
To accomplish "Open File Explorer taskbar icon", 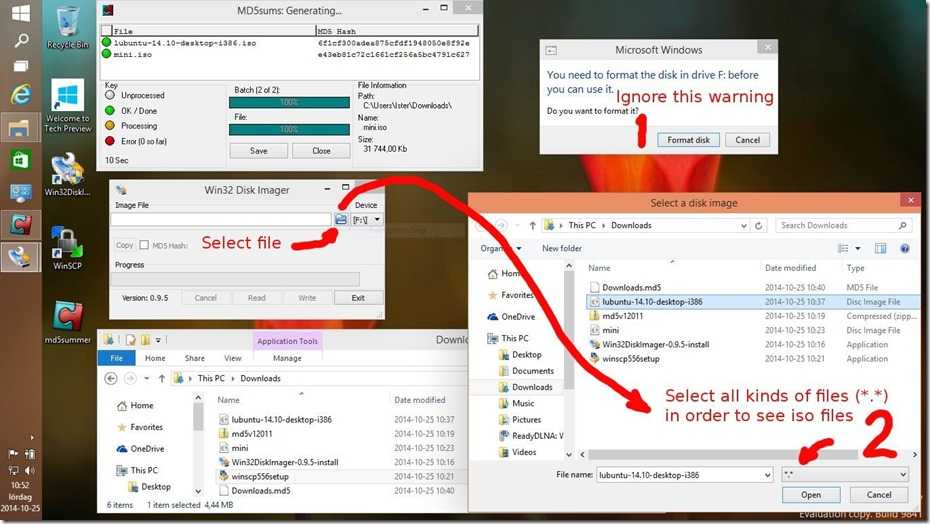I will point(20,127).
